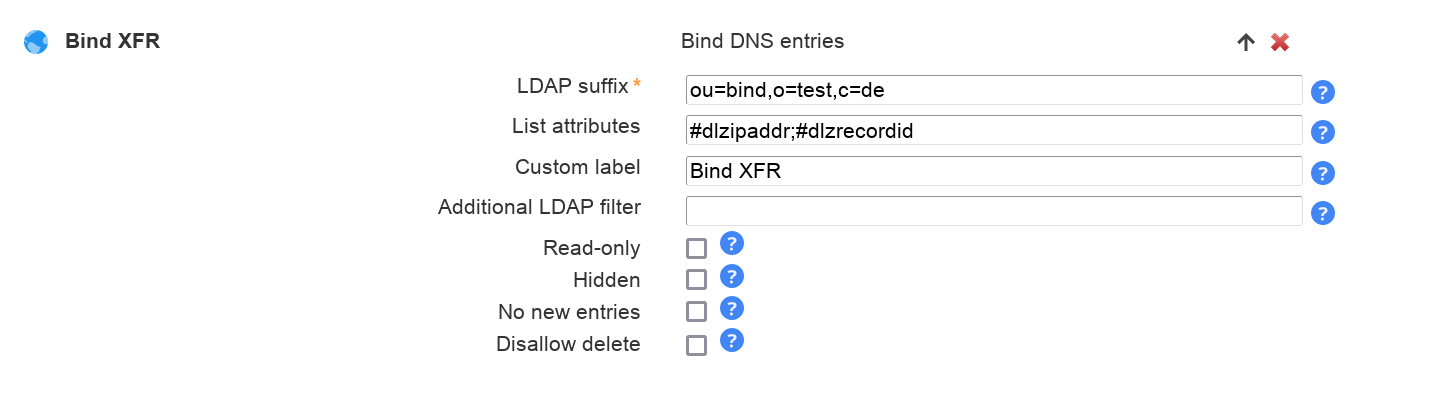1446x402 pixels.
Task: Toggle the Disallow delete checkbox
Action: coord(696,345)
